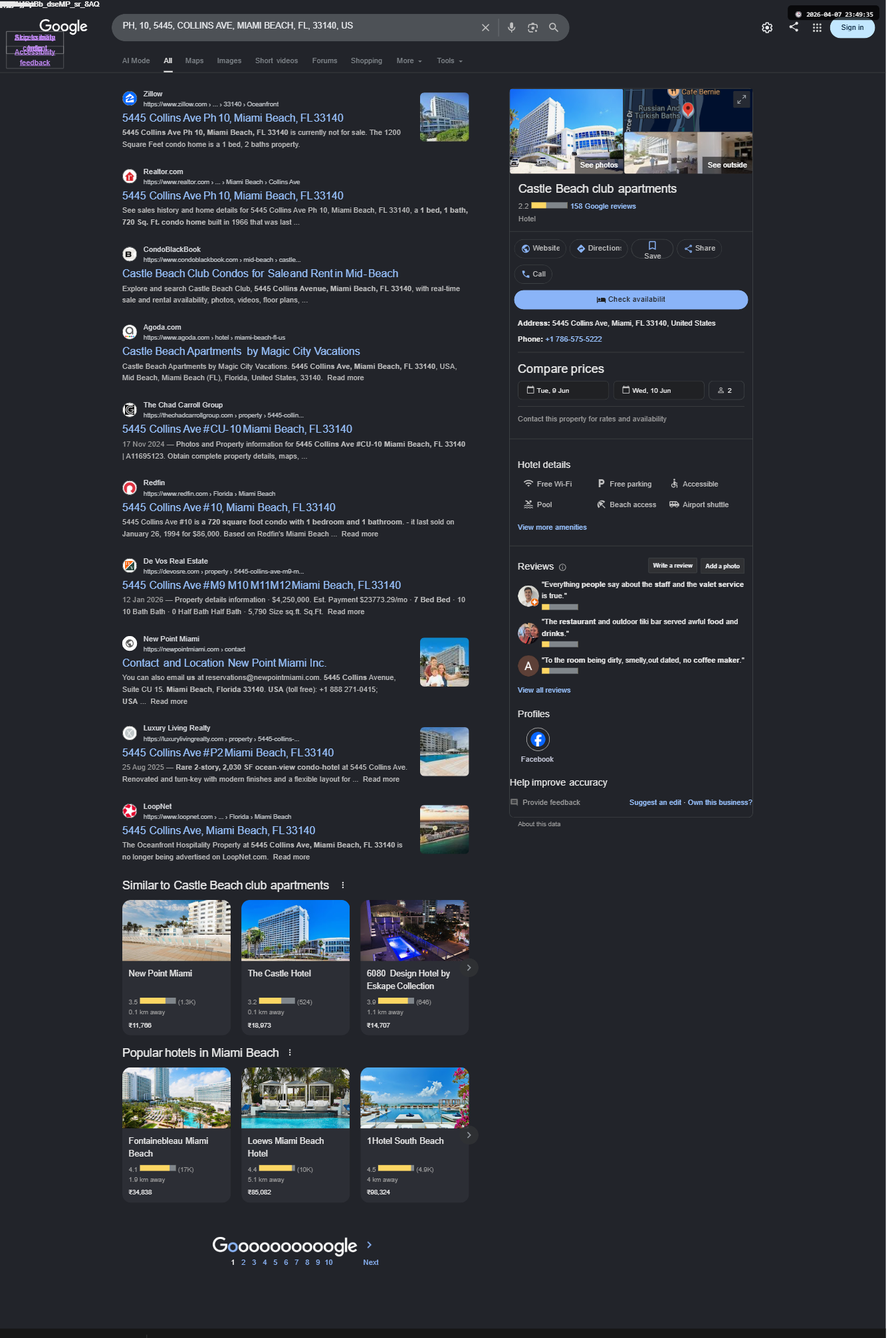
Task: Open Realtor.com listing link
Action: (x=233, y=196)
